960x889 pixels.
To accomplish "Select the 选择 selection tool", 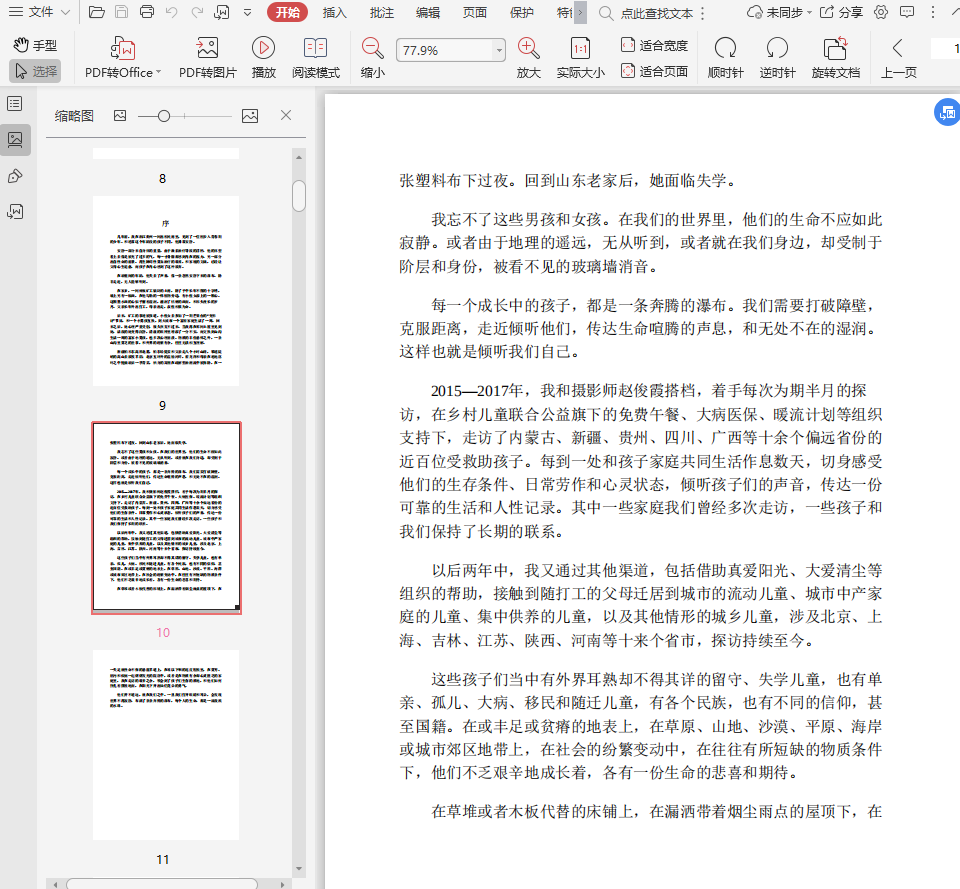I will [x=36, y=71].
